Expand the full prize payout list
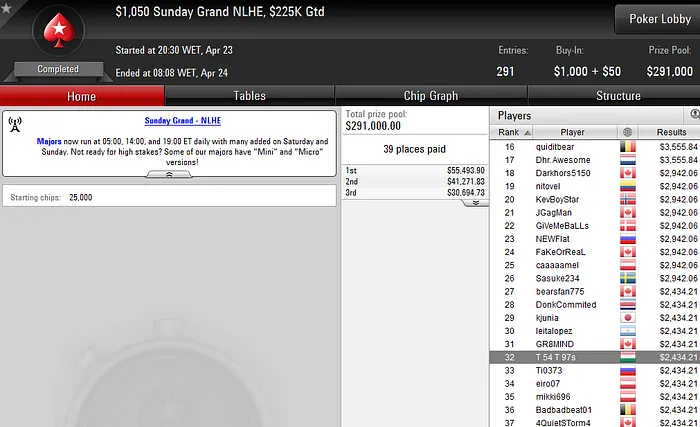The height and width of the screenshot is (427, 700). pyautogui.click(x=475, y=203)
